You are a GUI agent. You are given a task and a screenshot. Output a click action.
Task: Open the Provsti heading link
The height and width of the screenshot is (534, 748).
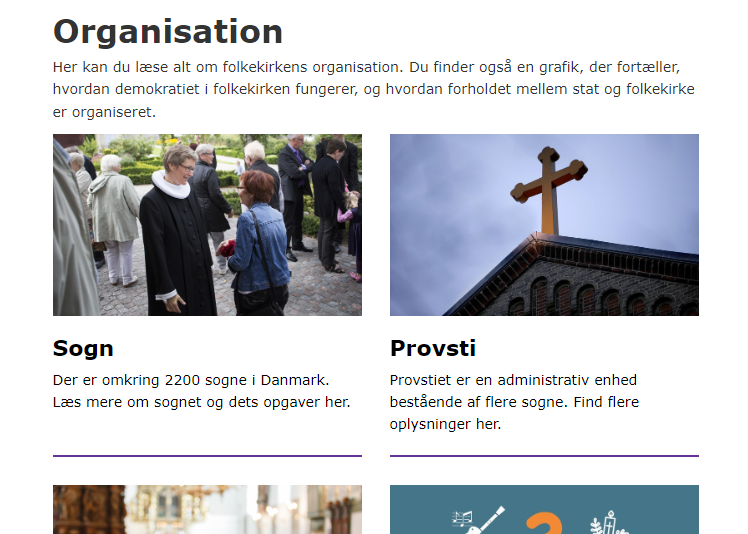tap(433, 348)
